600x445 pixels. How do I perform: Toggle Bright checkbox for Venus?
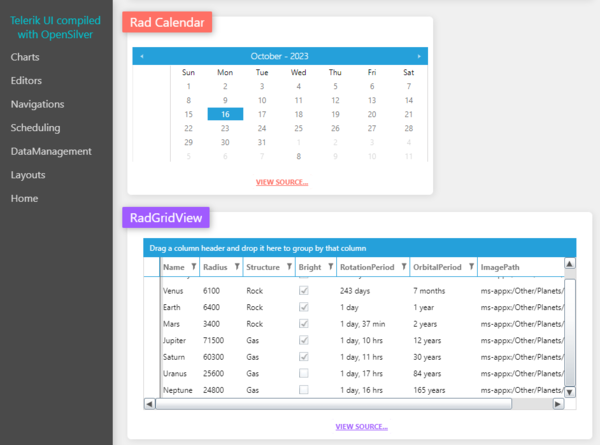point(304,290)
